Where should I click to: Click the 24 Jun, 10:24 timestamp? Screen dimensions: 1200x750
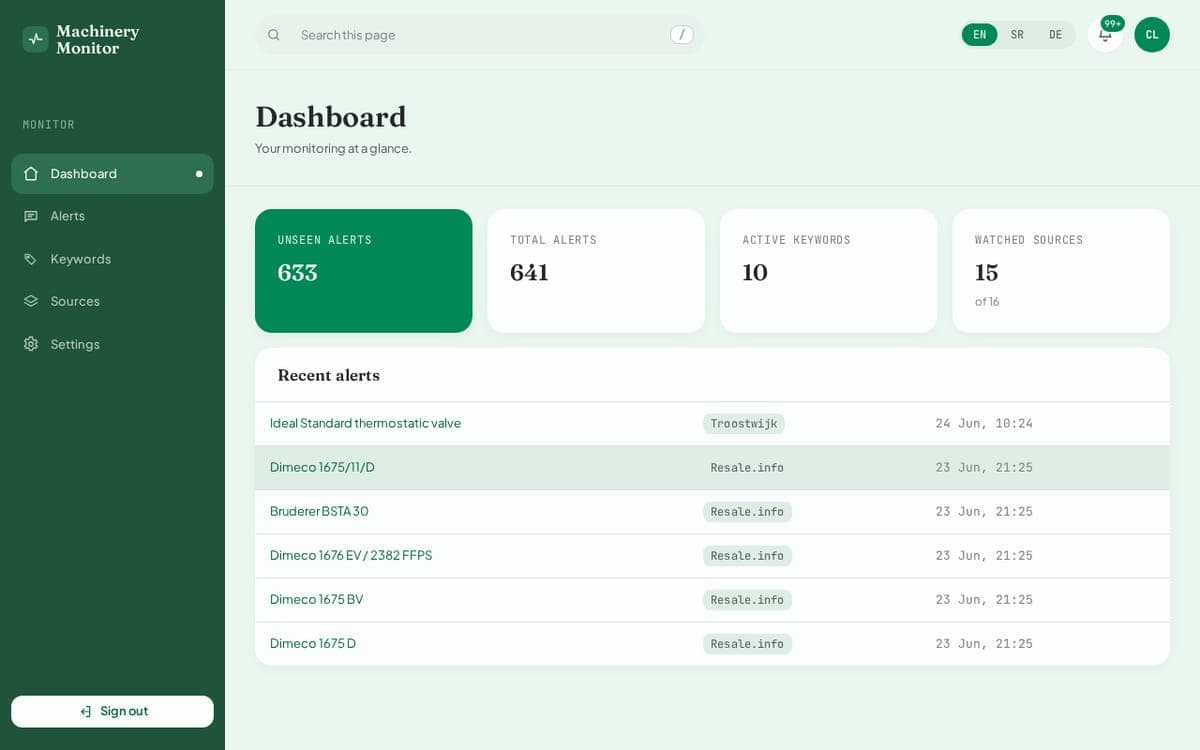[984, 424]
